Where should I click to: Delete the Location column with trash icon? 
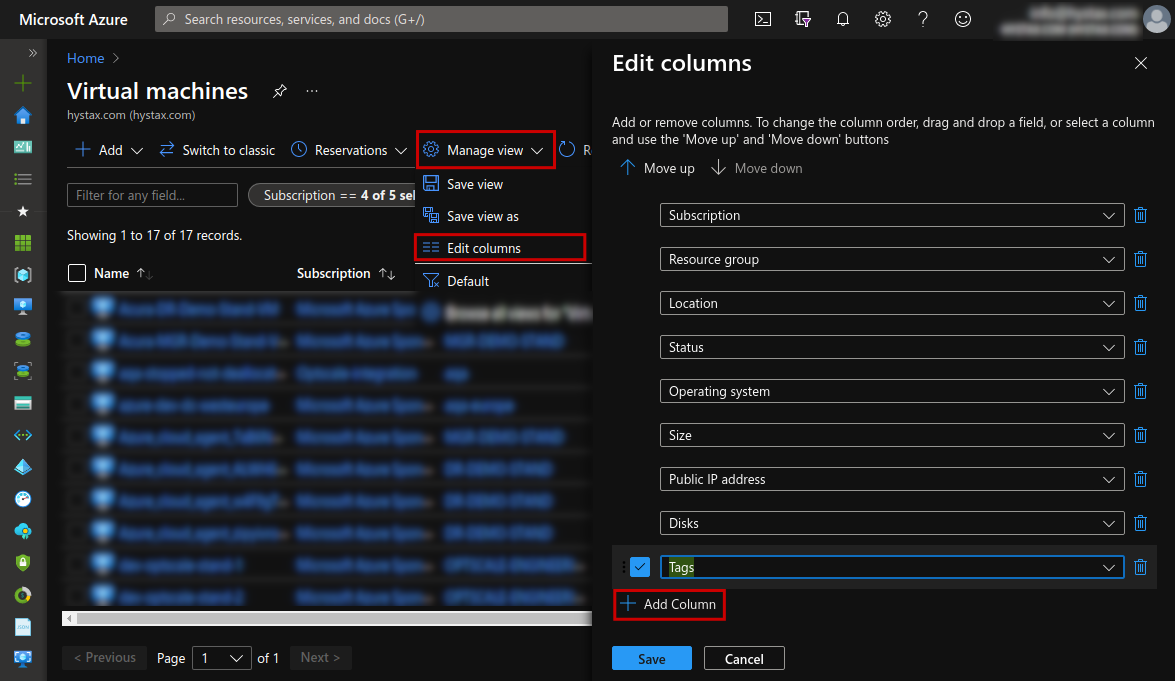pos(1141,303)
